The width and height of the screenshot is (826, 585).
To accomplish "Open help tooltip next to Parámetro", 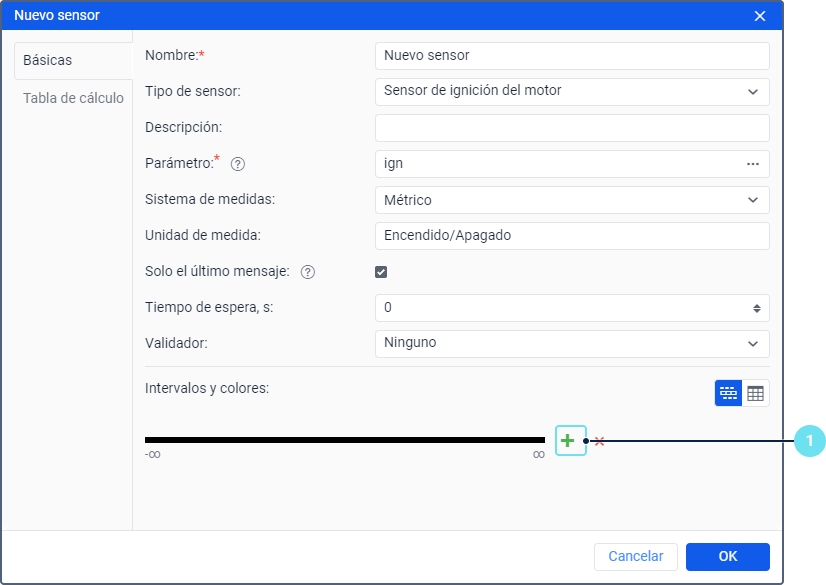I will tap(238, 164).
